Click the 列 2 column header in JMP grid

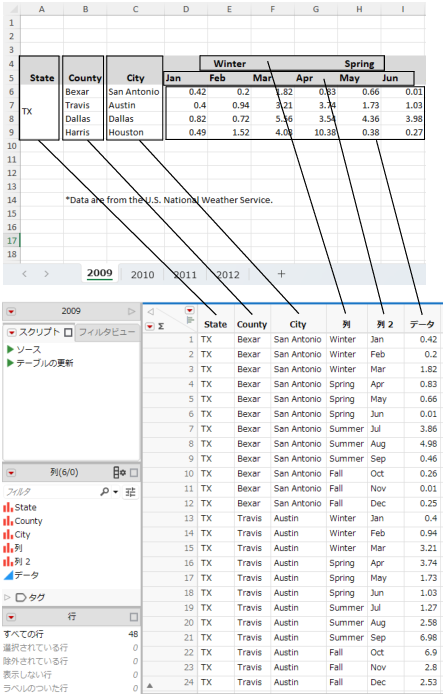(x=385, y=324)
